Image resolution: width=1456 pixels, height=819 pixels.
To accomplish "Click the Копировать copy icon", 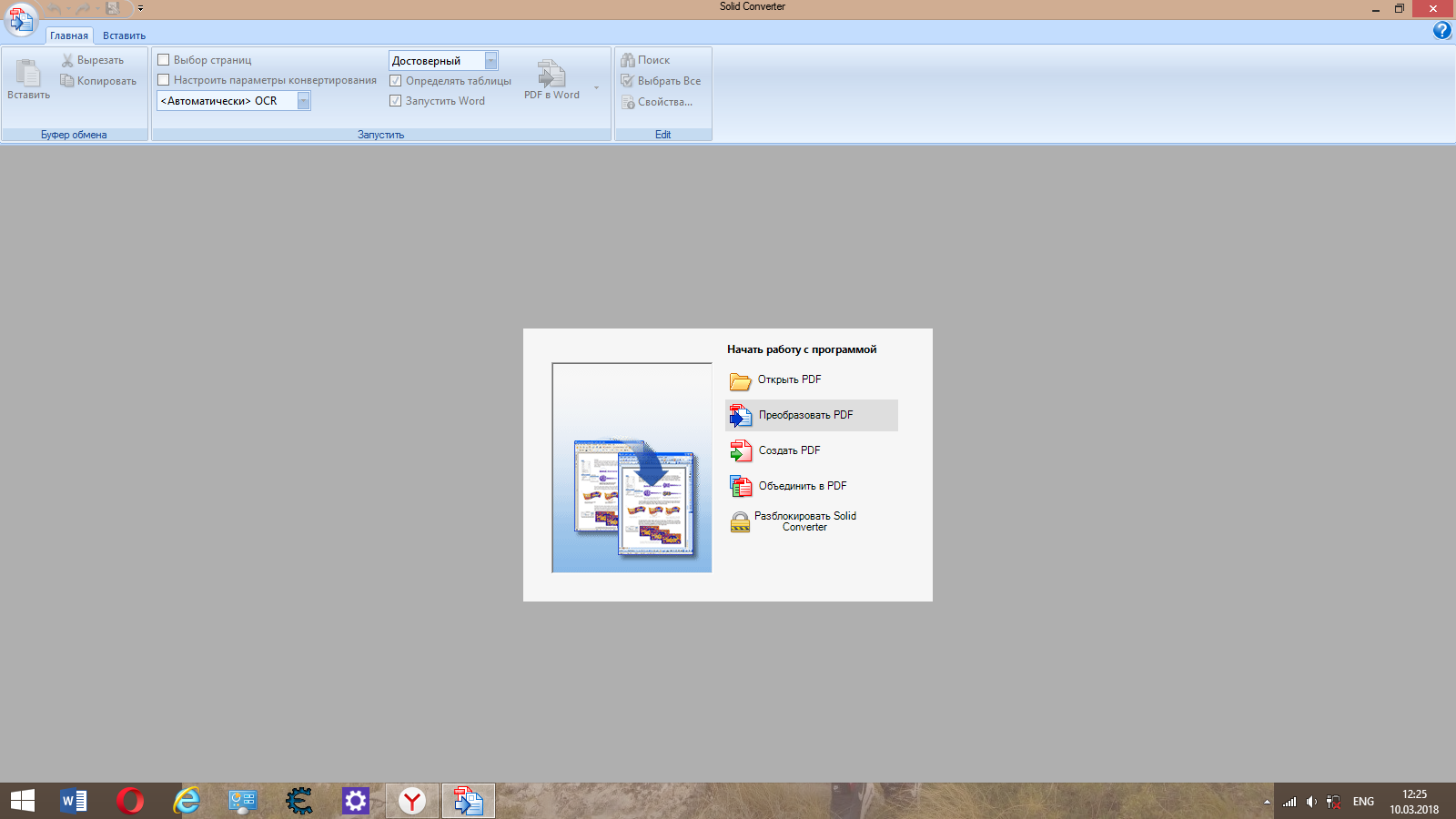I will click(67, 81).
